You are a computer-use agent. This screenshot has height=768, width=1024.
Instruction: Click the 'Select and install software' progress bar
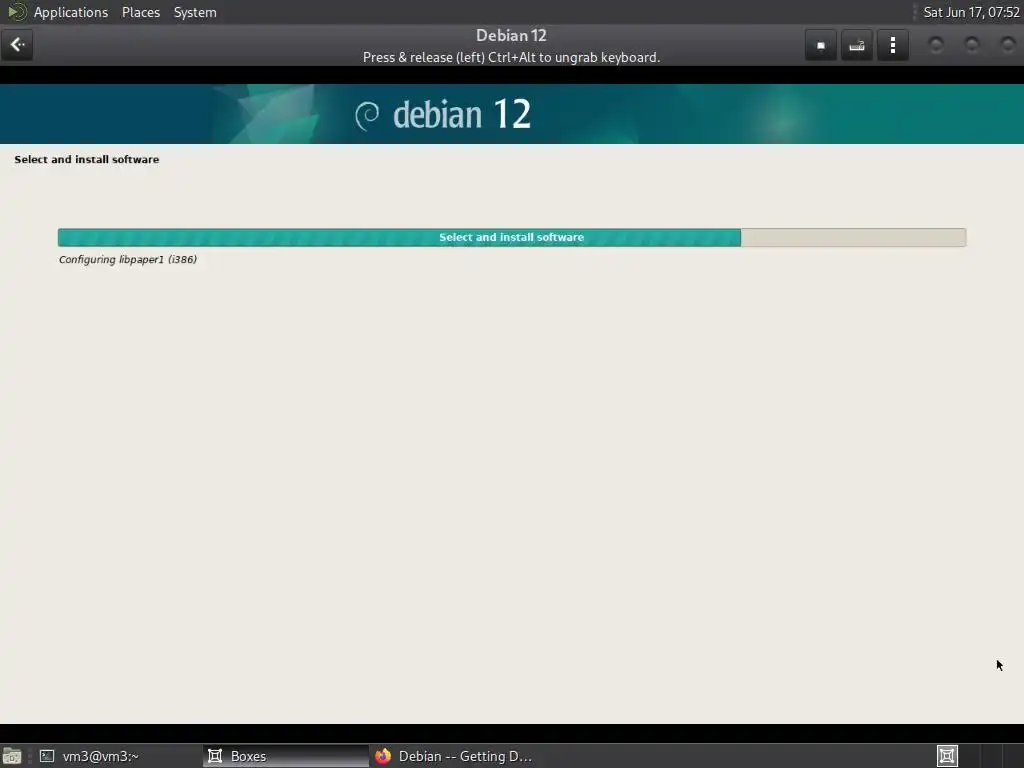(511, 238)
